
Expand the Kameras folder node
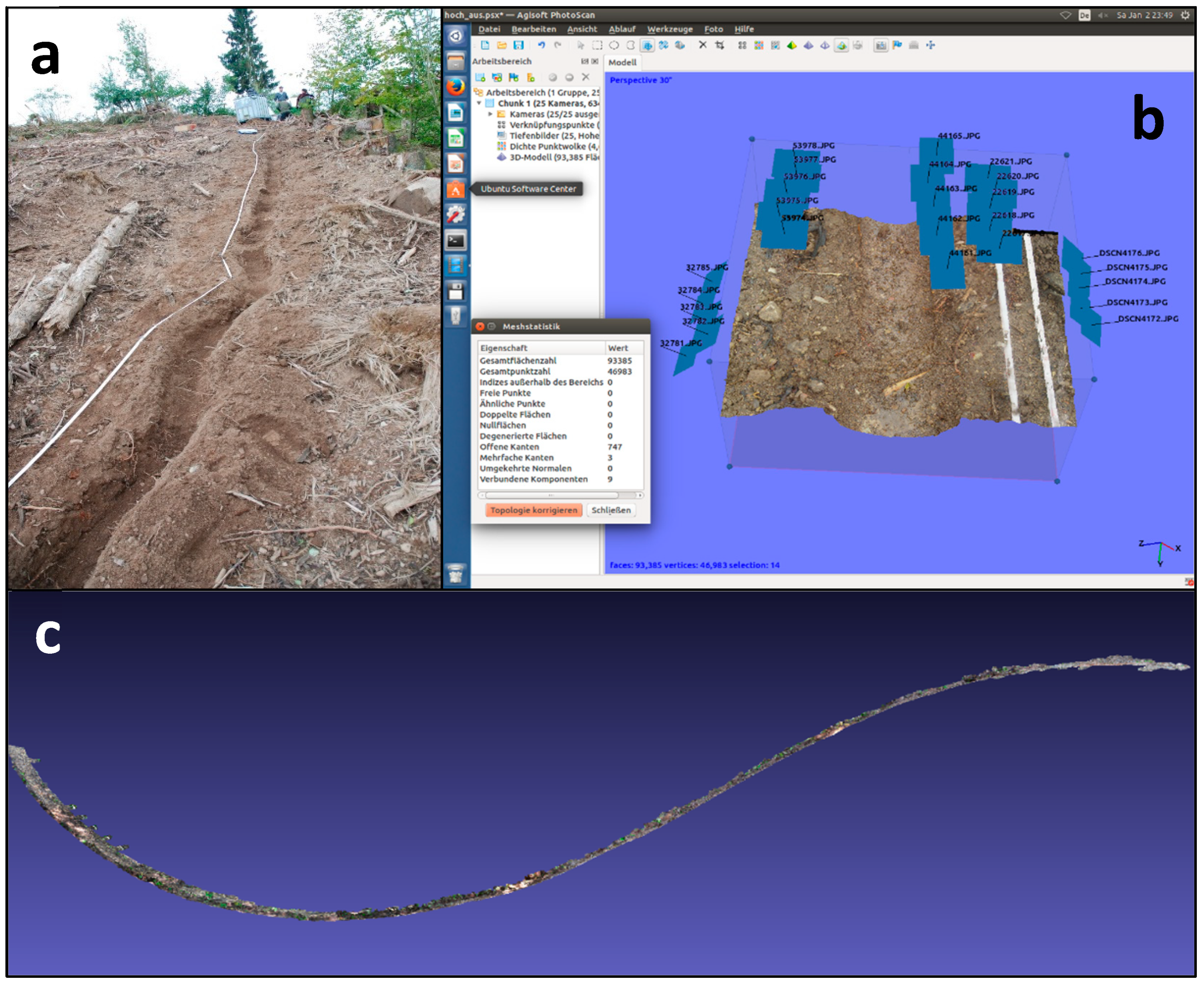point(490,114)
